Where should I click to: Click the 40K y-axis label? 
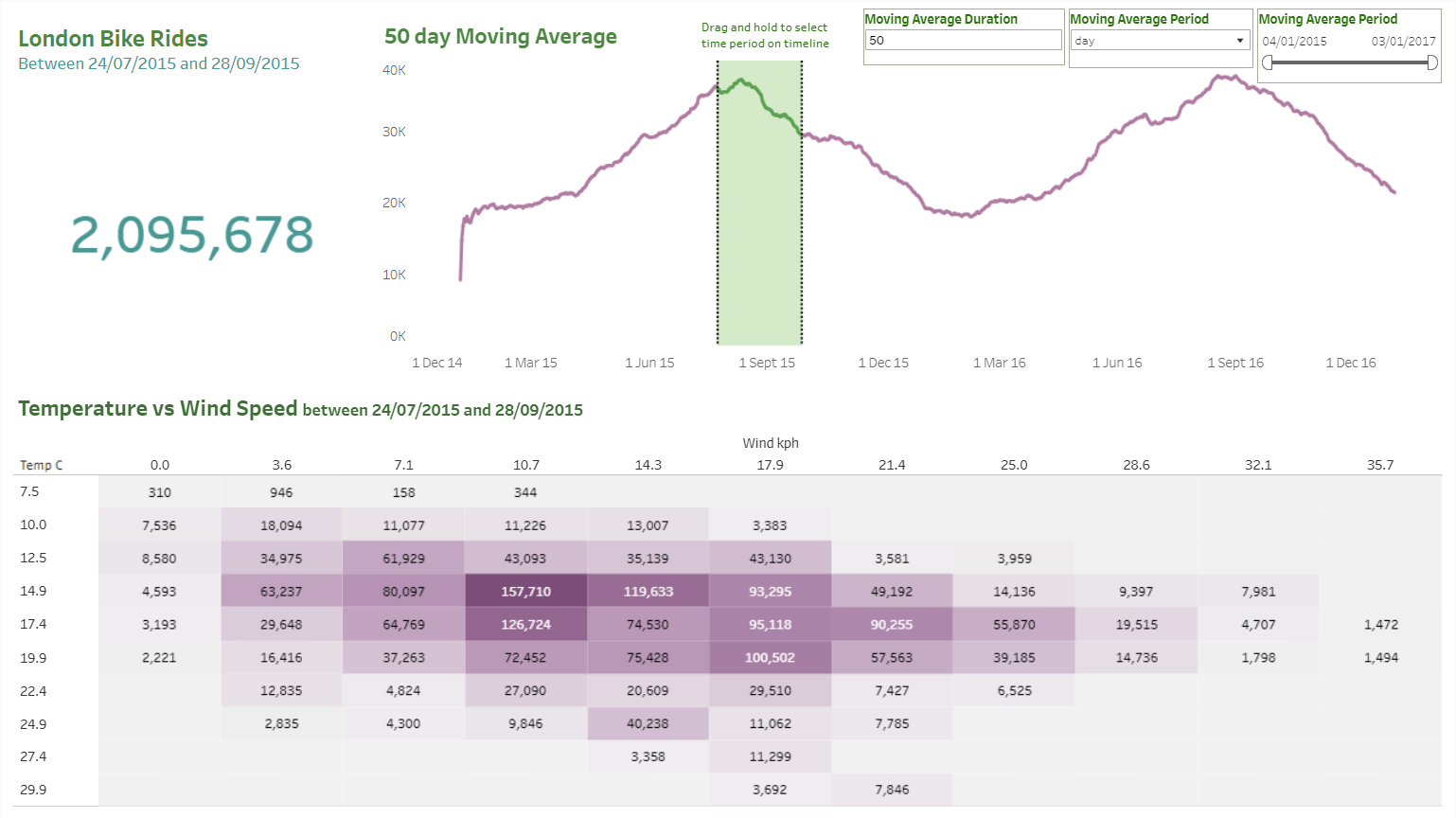point(394,70)
